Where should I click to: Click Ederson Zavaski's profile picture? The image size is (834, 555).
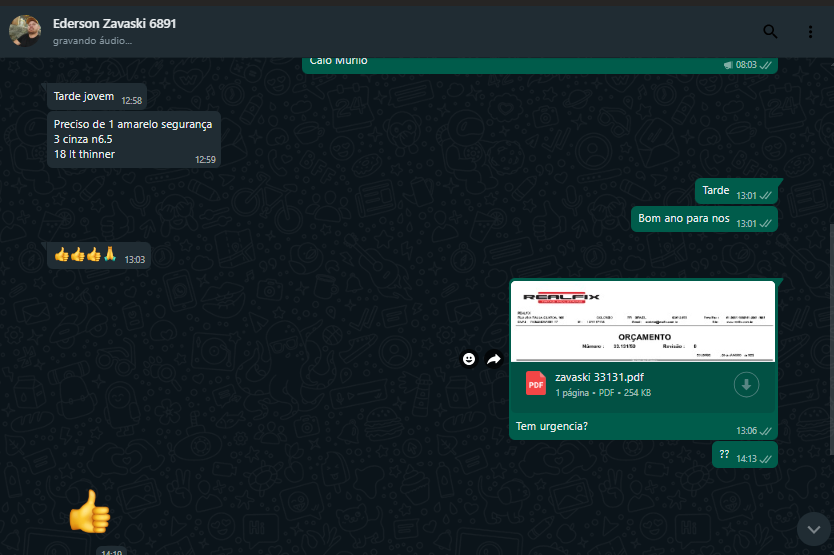(x=25, y=31)
